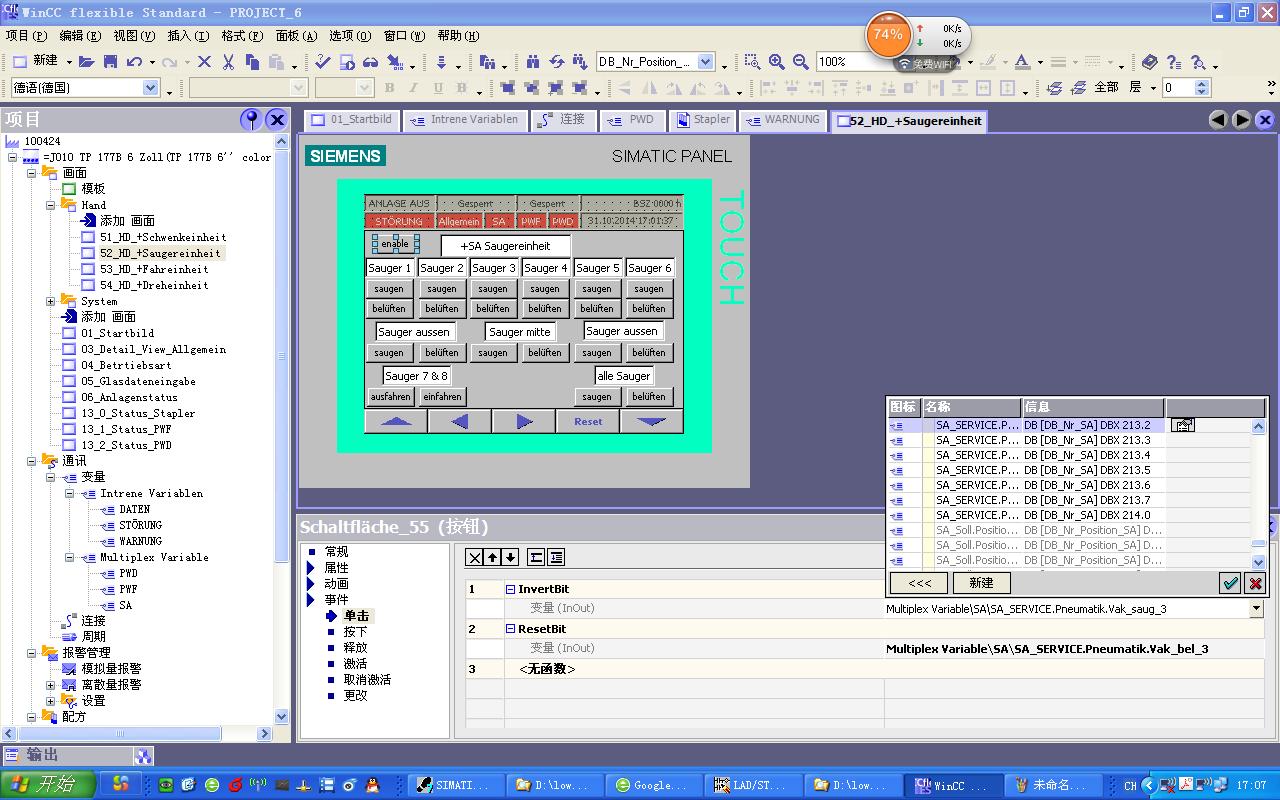Click the Windows 开始 start button
This screenshot has height=800, width=1280.
click(48, 785)
